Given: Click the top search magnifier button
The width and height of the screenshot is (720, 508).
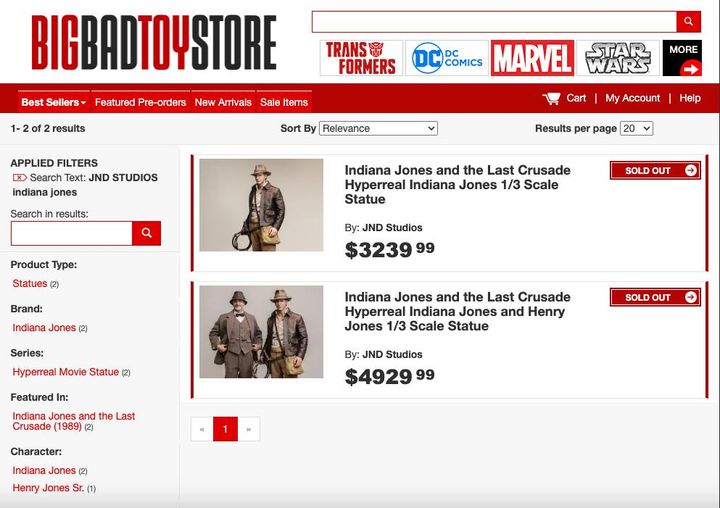Looking at the screenshot, I should [x=688, y=21].
